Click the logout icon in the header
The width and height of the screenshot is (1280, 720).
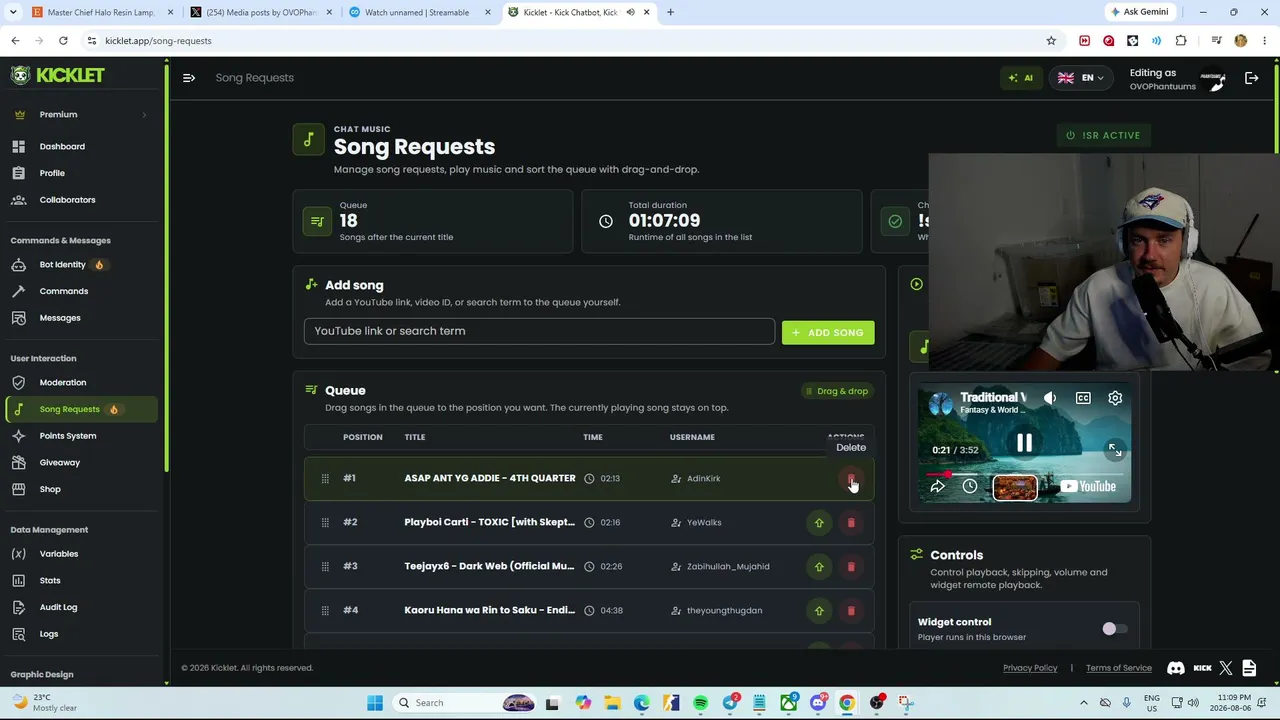1251,77
